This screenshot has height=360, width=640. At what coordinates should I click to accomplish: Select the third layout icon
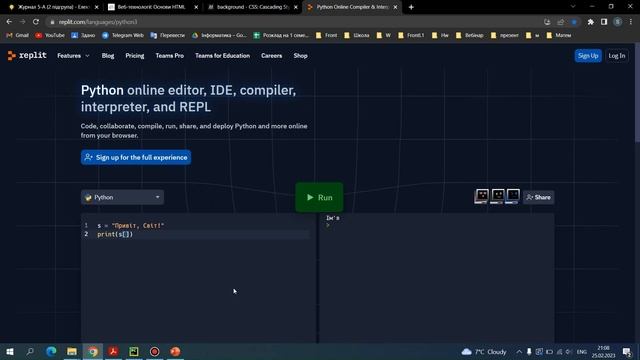click(513, 196)
